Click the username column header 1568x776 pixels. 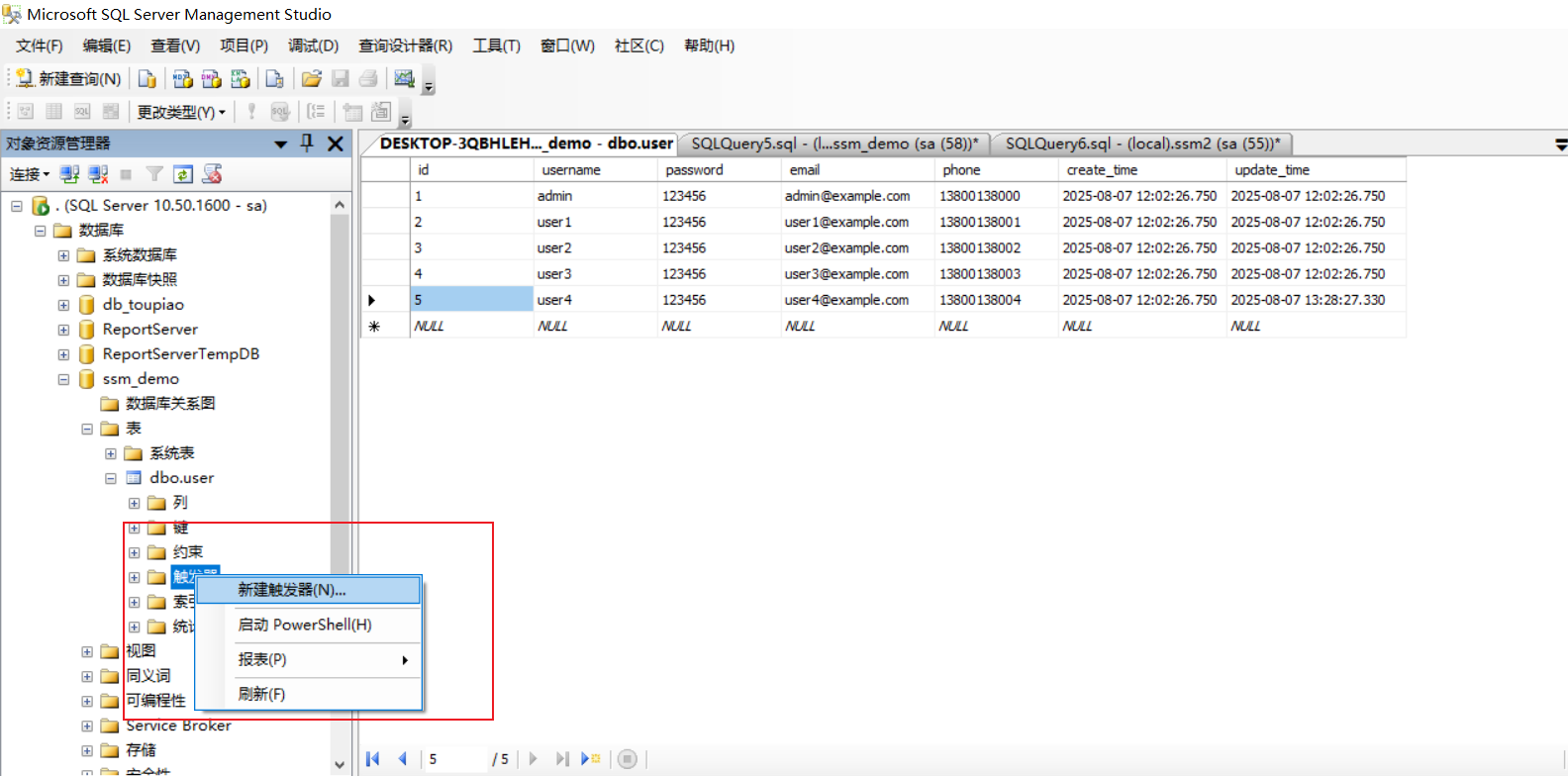(x=596, y=170)
